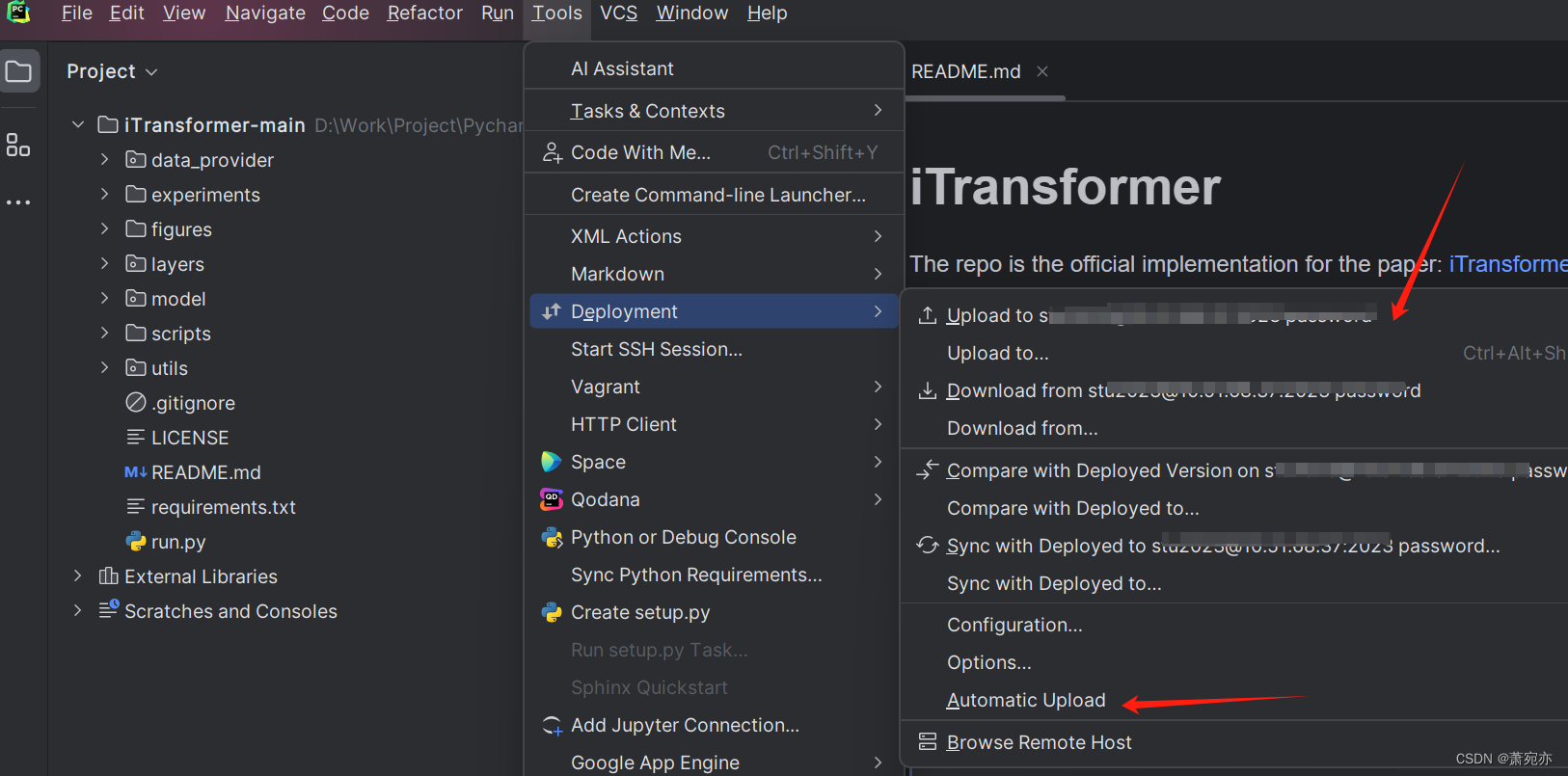Toggle Automatic Upload option
This screenshot has width=1568, height=776.
click(x=1026, y=700)
